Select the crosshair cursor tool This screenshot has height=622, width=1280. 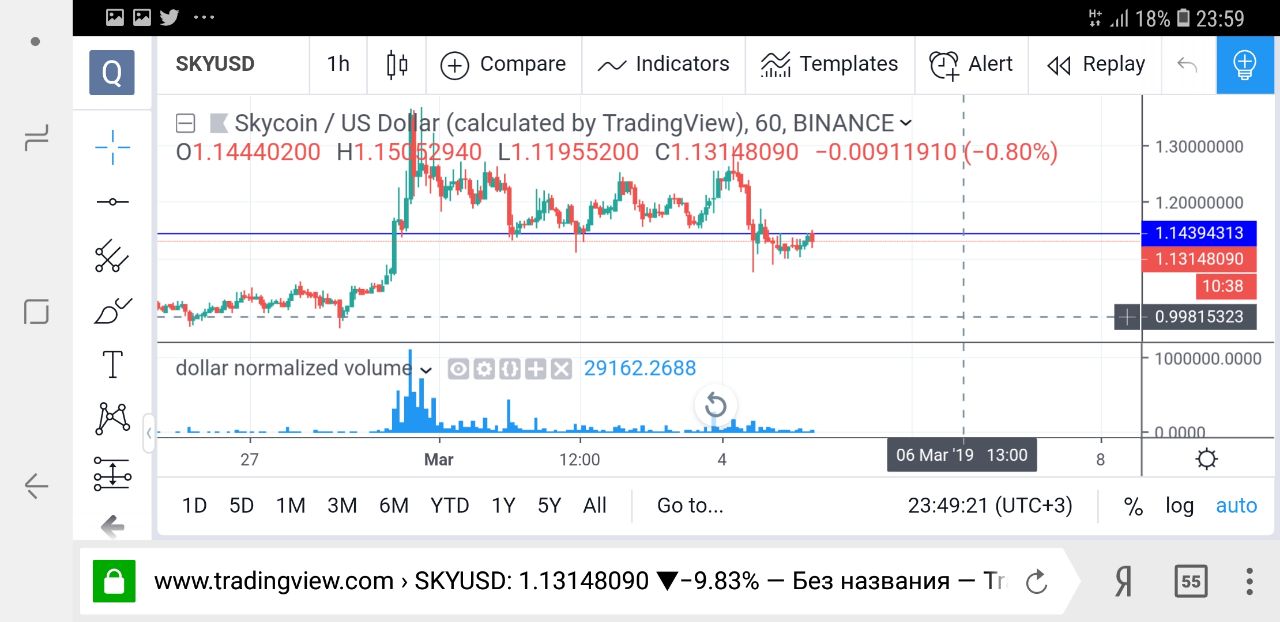click(112, 147)
